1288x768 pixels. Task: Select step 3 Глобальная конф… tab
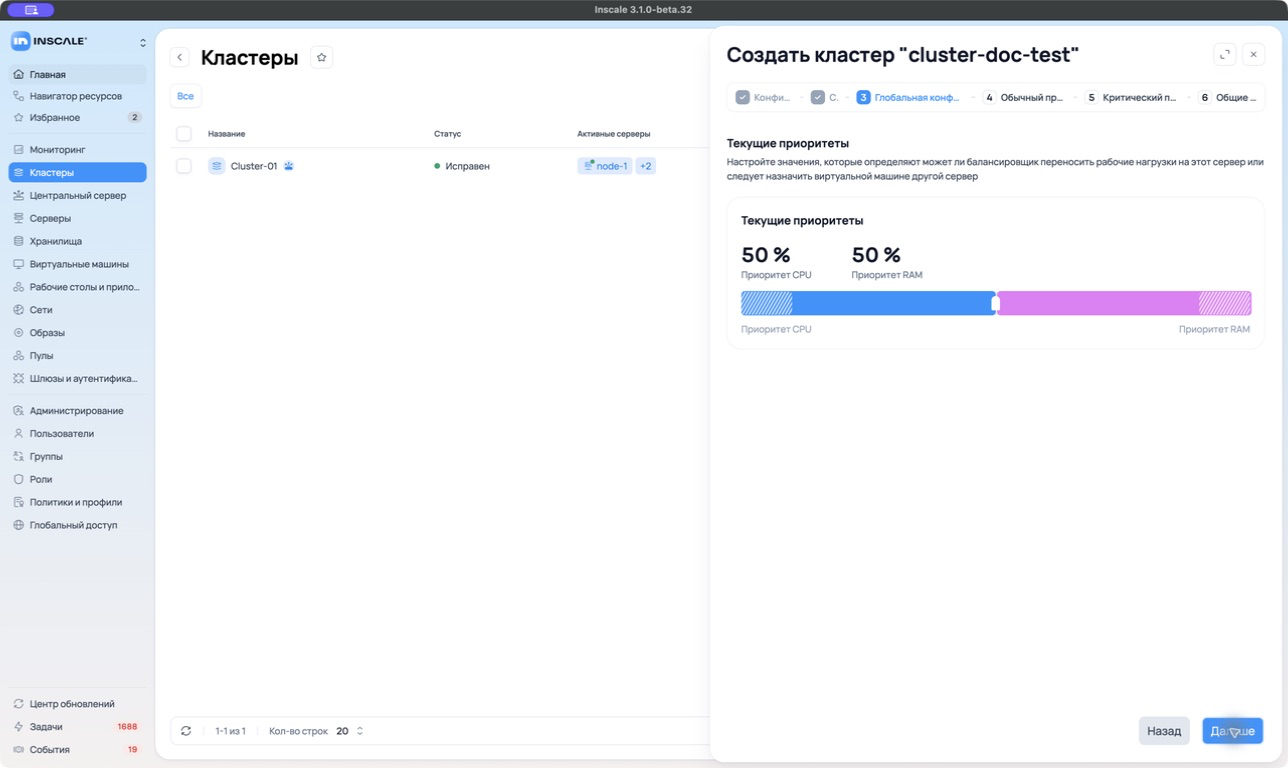909,97
